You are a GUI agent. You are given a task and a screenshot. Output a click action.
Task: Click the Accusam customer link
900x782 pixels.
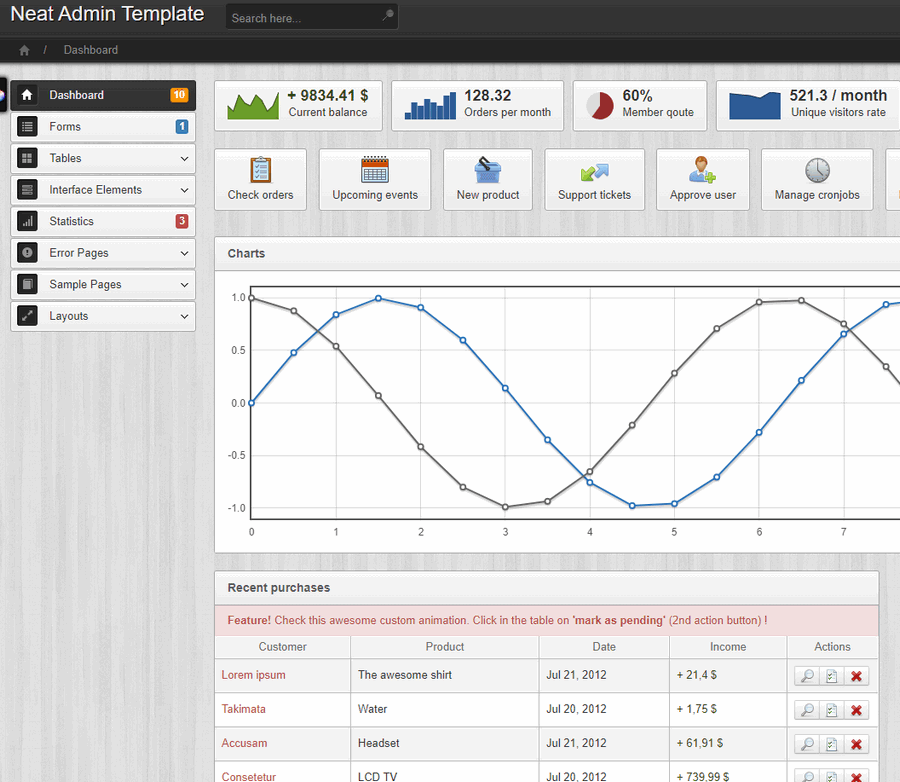click(x=244, y=743)
